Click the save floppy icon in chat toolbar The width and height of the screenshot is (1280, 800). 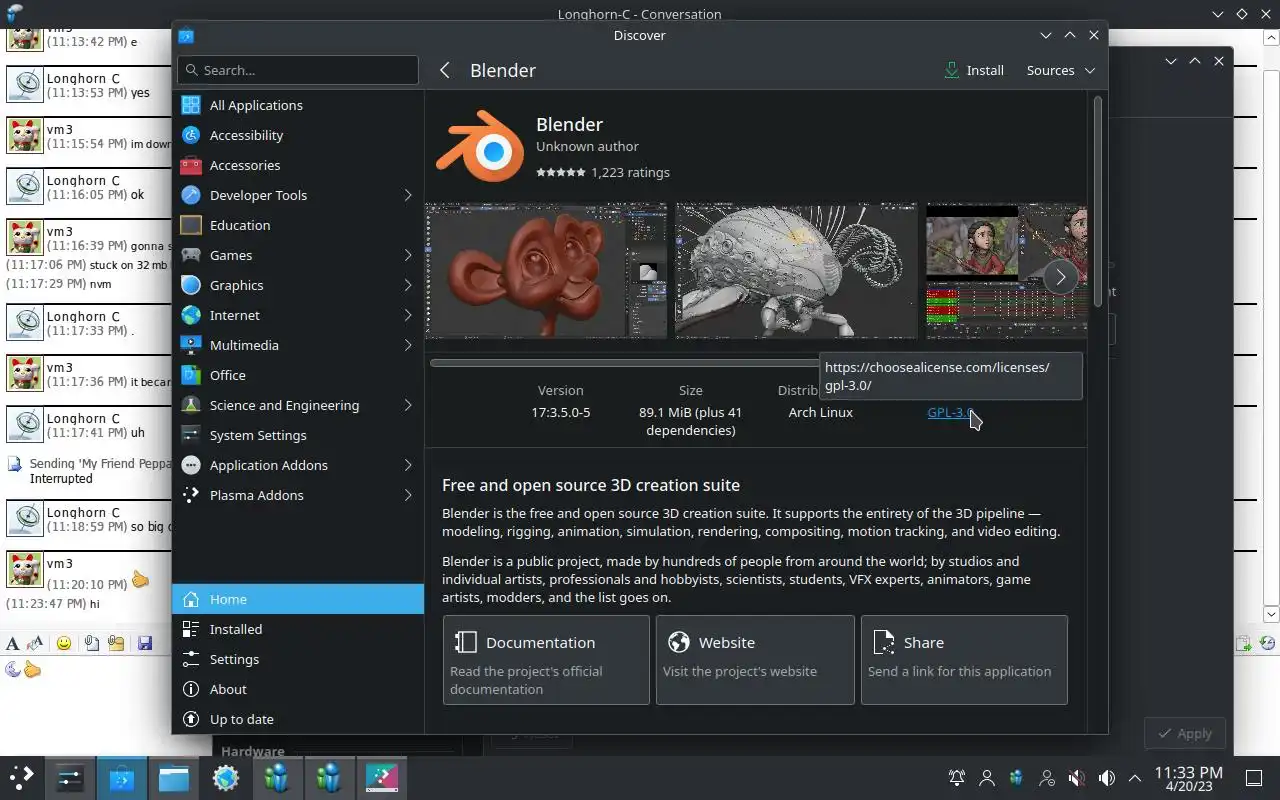pos(145,643)
